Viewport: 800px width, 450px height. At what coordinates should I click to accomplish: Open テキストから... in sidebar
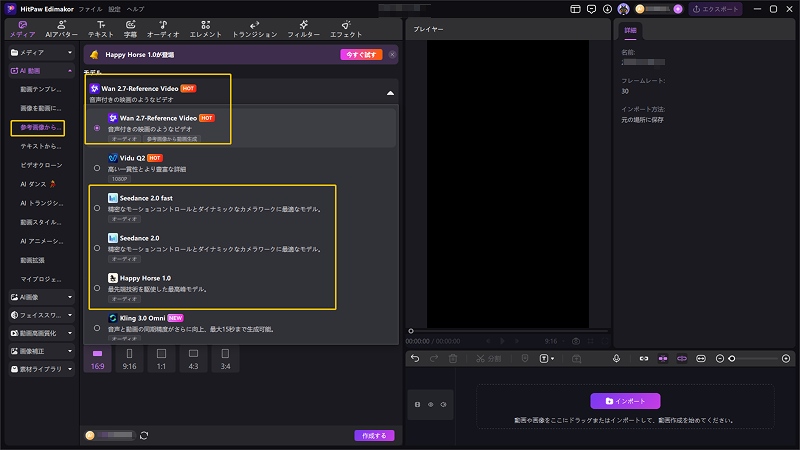(x=41, y=146)
